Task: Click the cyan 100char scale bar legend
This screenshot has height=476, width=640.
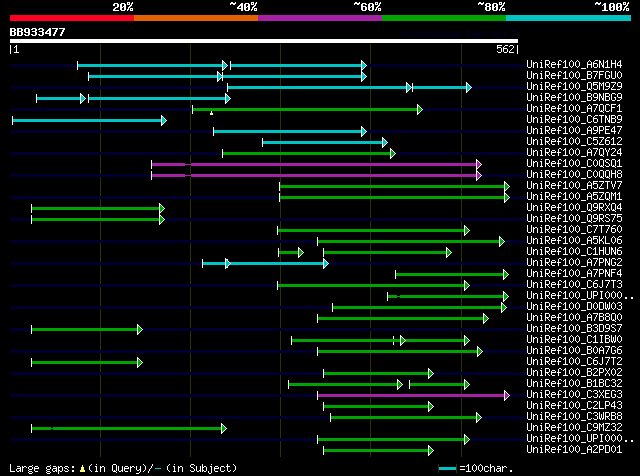Action: [447, 469]
